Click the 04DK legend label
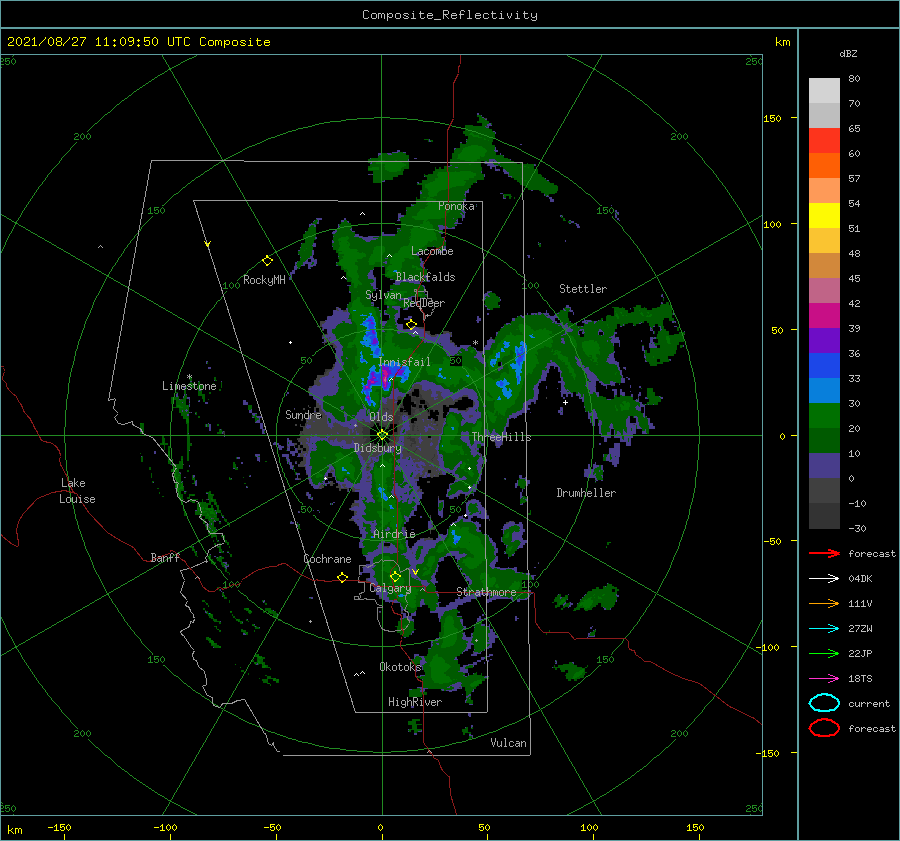900x841 pixels. (x=860, y=578)
